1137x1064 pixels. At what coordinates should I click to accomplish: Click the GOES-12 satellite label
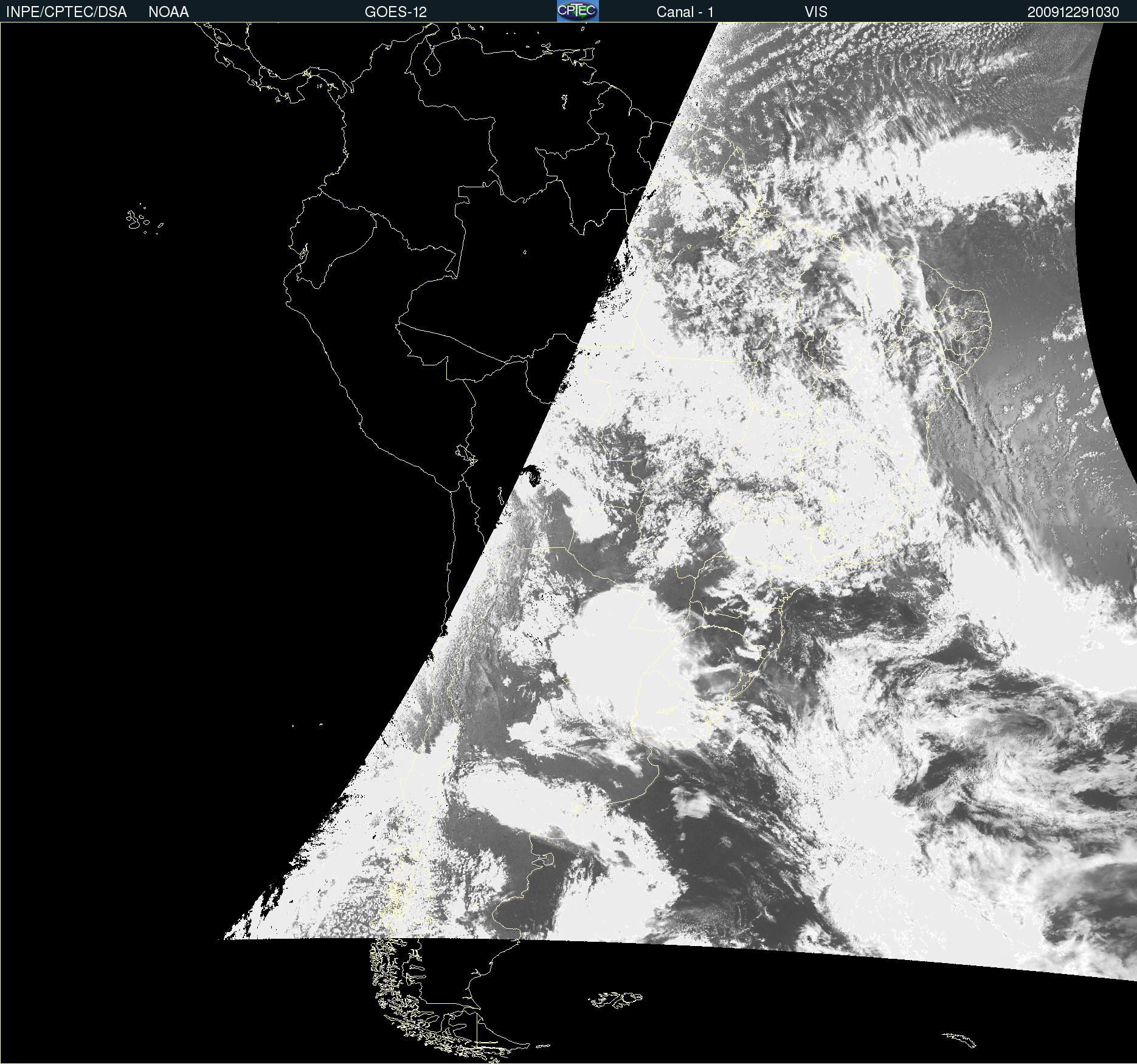tap(396, 12)
